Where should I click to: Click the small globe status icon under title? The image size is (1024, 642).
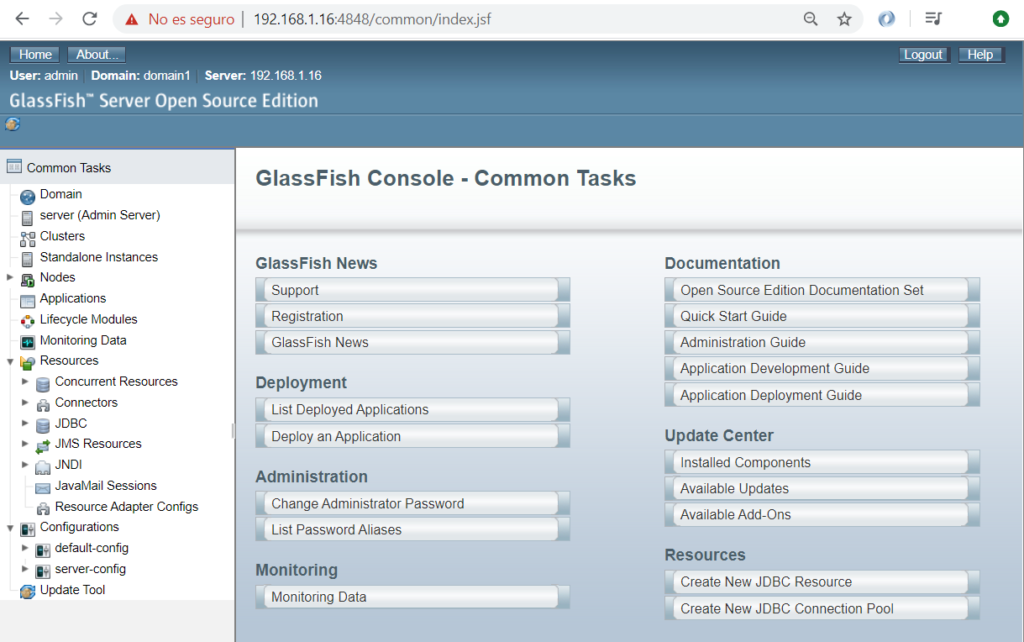(x=12, y=124)
